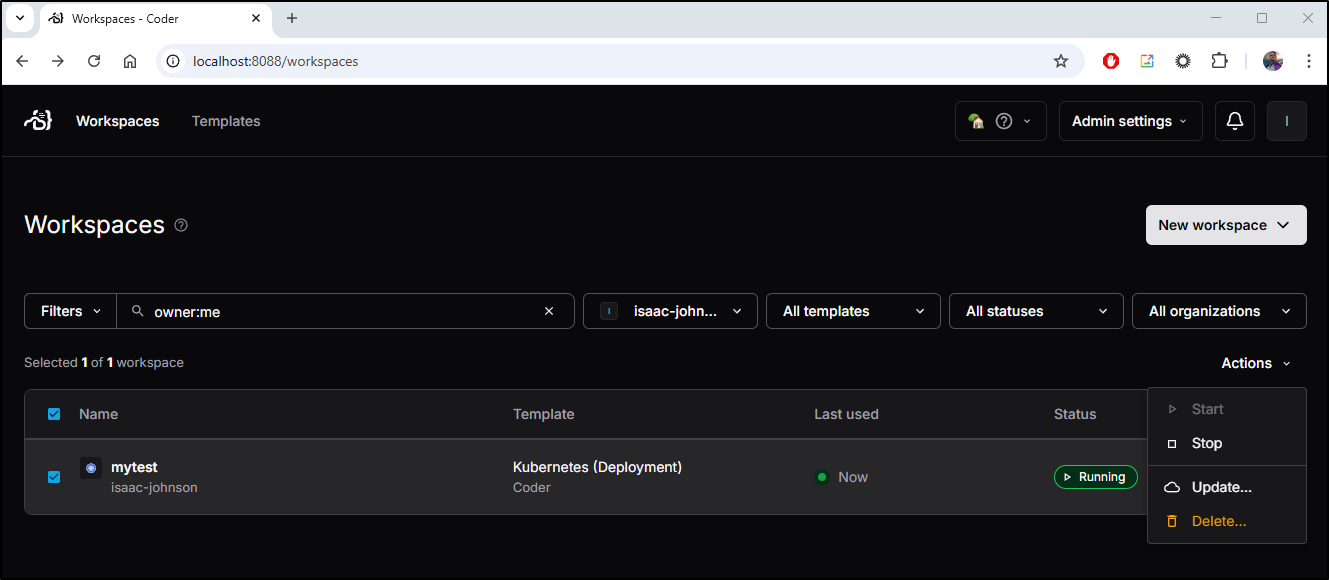Open new browser tab with plus
1329x580 pixels.
point(292,18)
